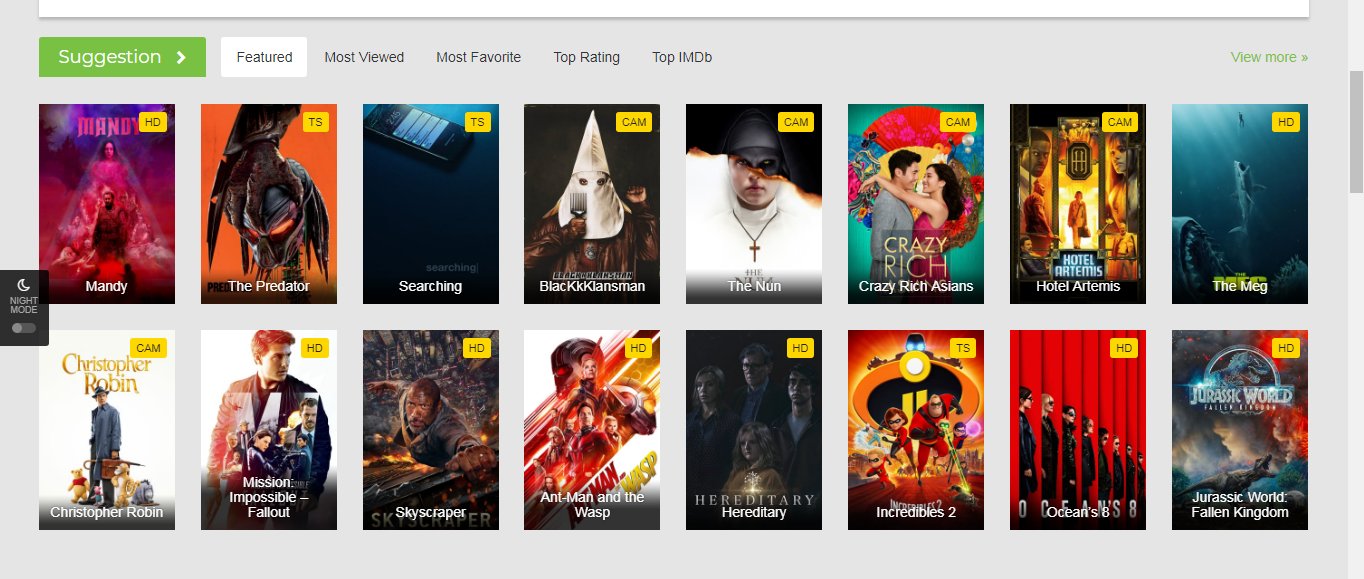1364x579 pixels.
Task: Switch to Top Rating tab
Action: pos(586,57)
